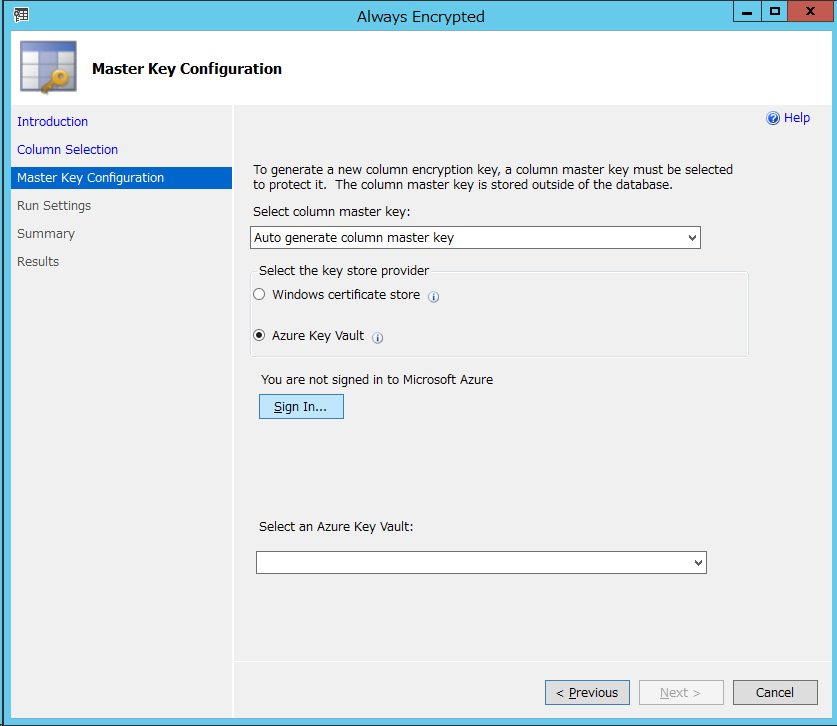Open the Run Settings step
The height and width of the screenshot is (726, 837).
(x=53, y=205)
